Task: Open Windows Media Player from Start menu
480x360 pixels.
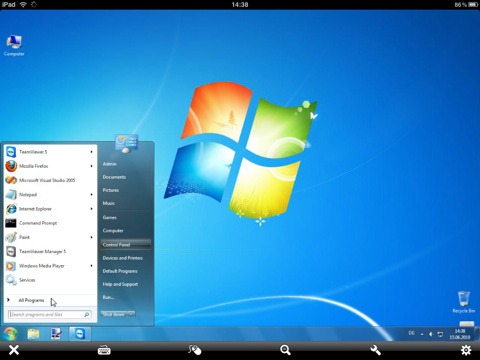Action: [49, 266]
